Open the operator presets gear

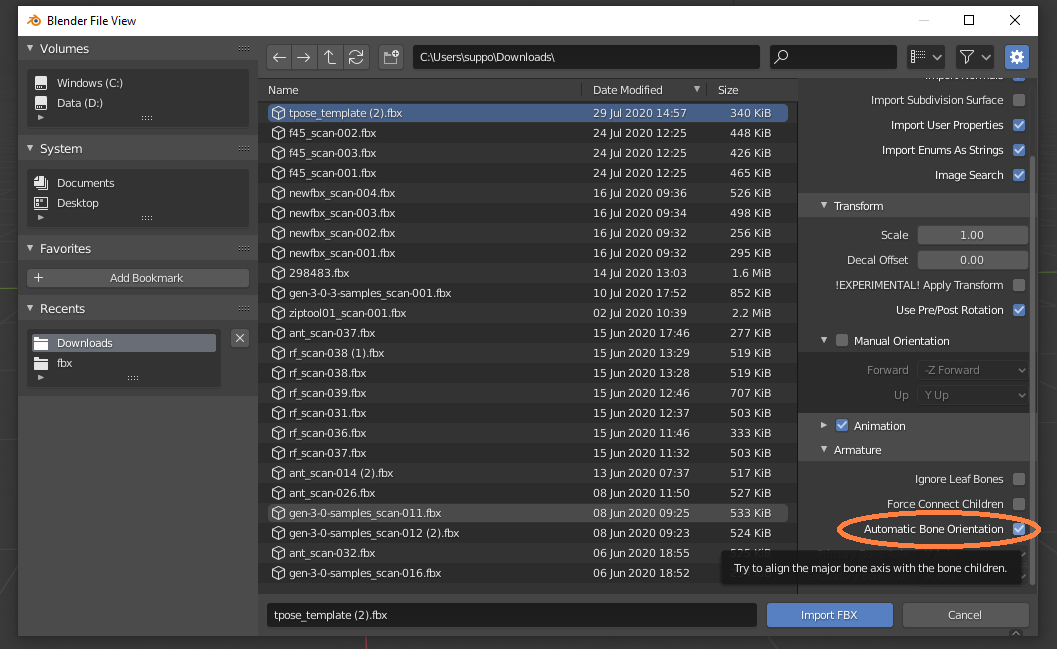1016,57
